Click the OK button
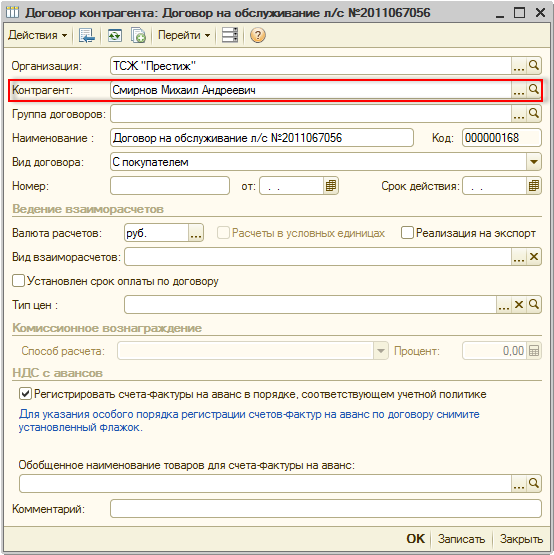The width and height of the screenshot is (554, 555). tap(415, 539)
